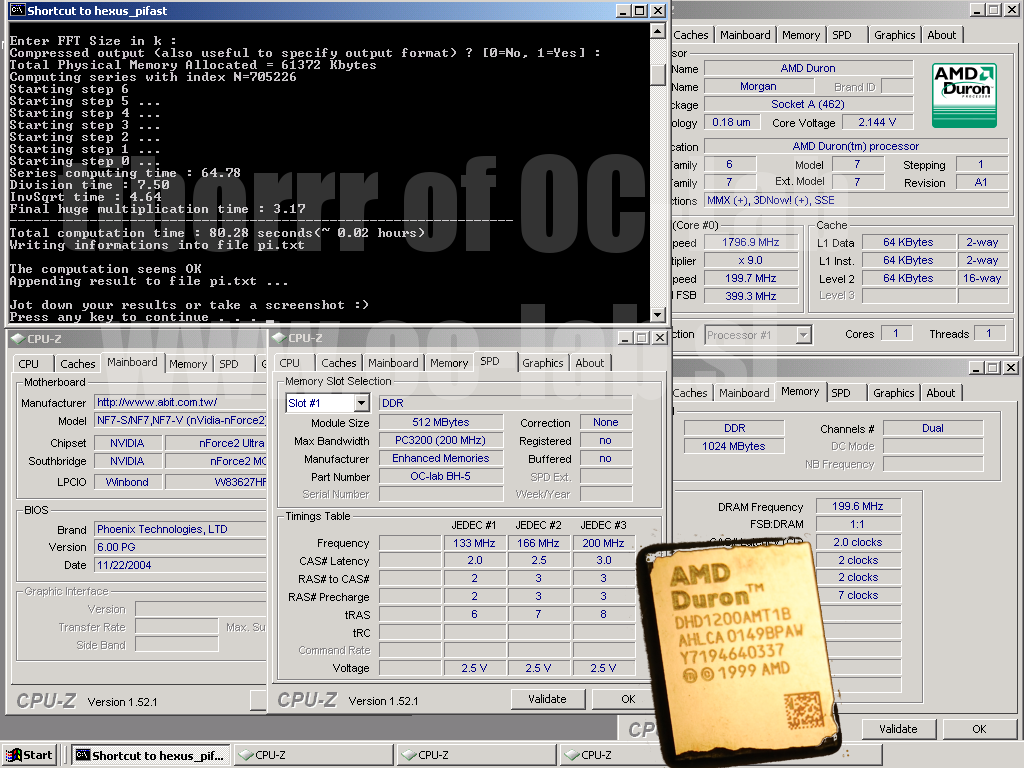Select Graphics tab in the AMD Duron CPU window
The image size is (1024, 768).
pos(895,35)
